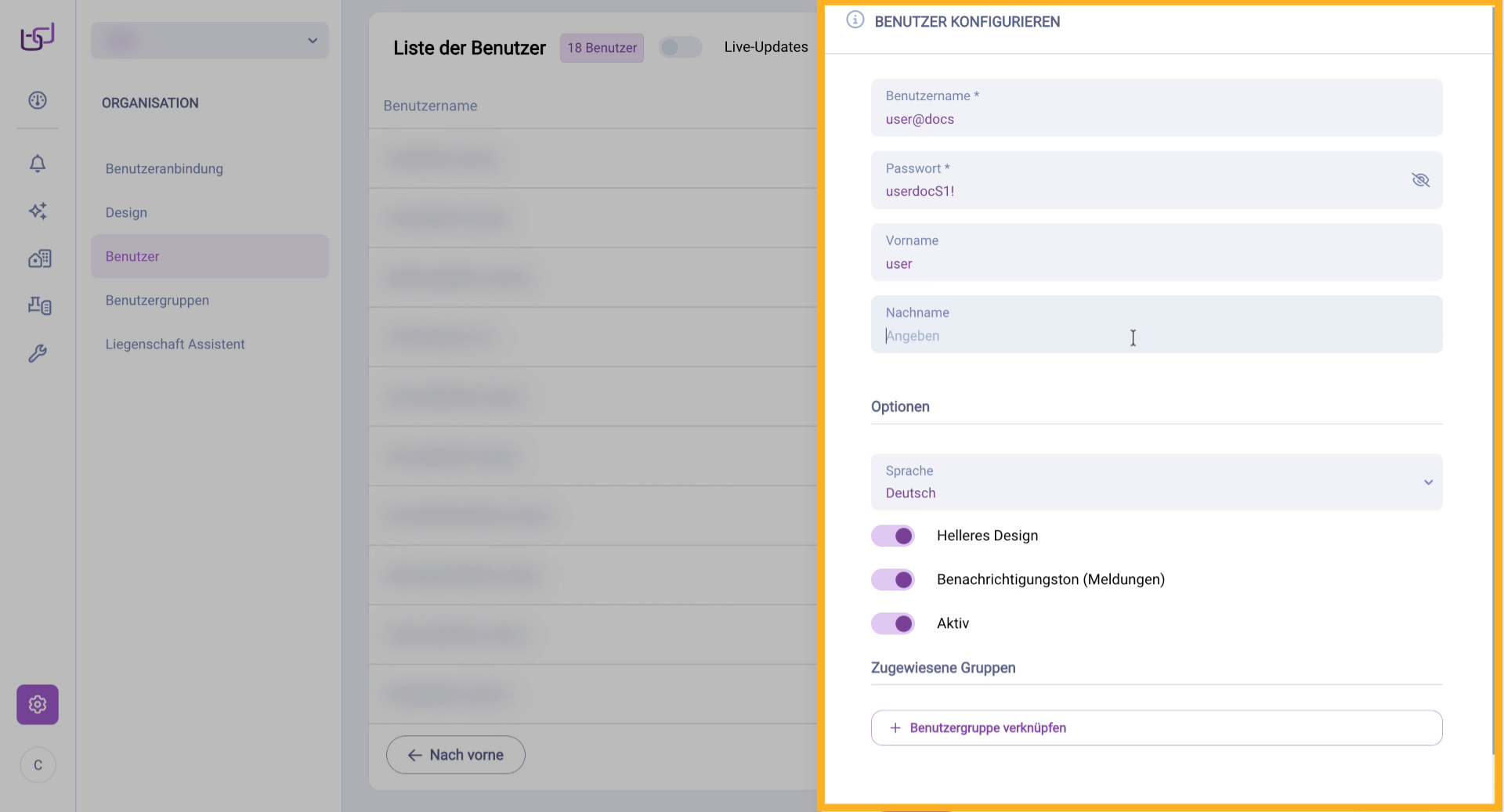
Task: Toggle the Aktiv user switch
Action: [x=893, y=623]
